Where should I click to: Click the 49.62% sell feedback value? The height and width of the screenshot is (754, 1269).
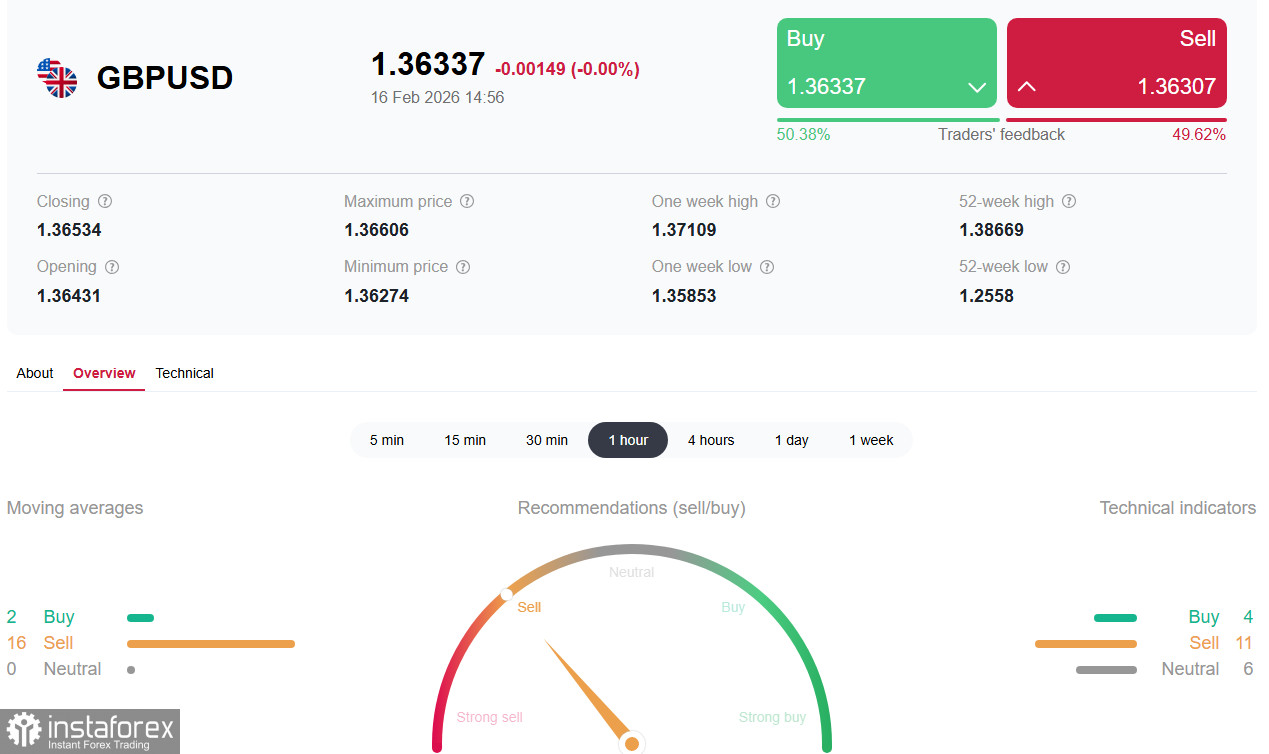tap(1199, 135)
